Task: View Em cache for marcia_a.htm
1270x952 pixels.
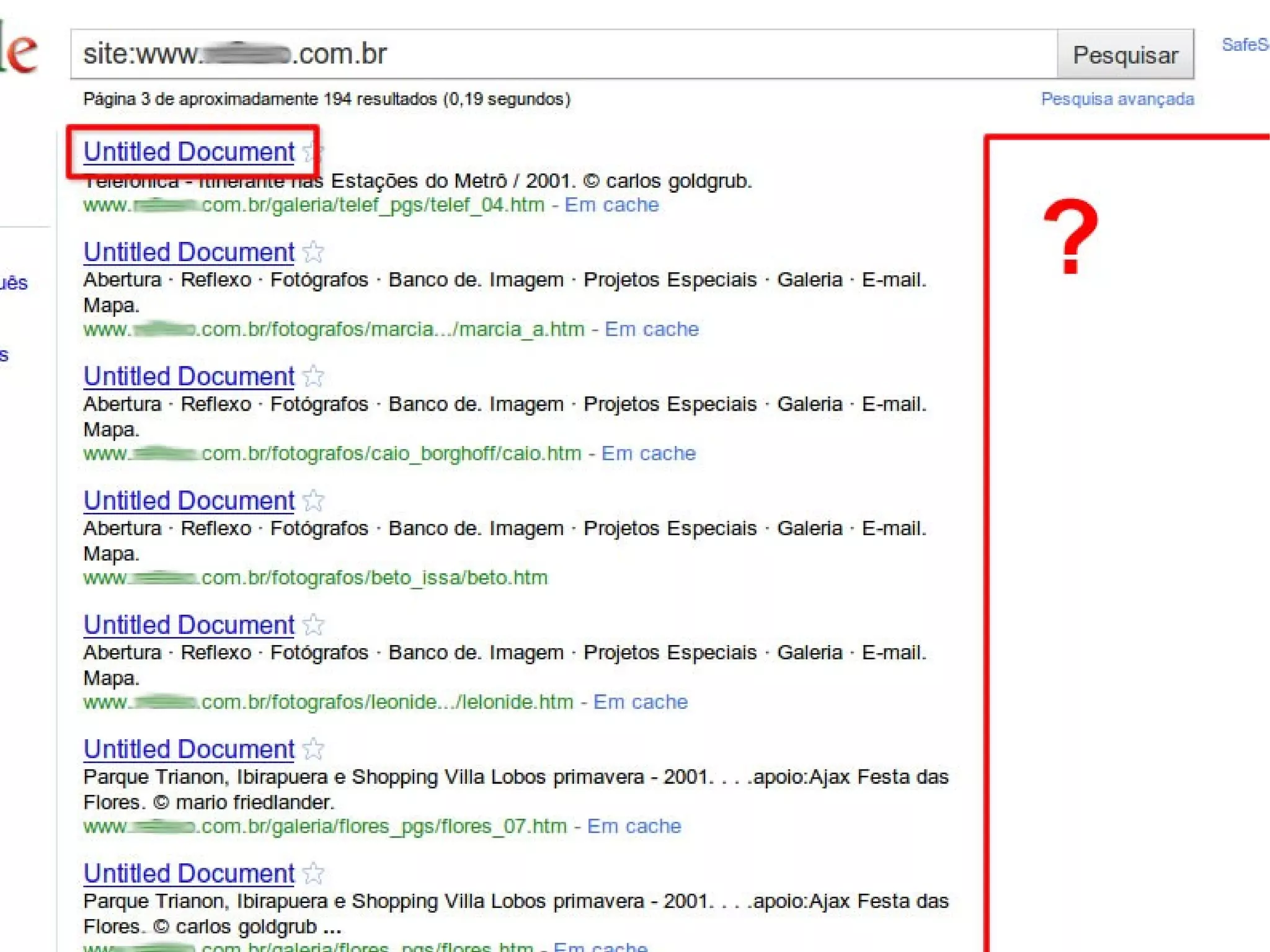Action: 652,329
